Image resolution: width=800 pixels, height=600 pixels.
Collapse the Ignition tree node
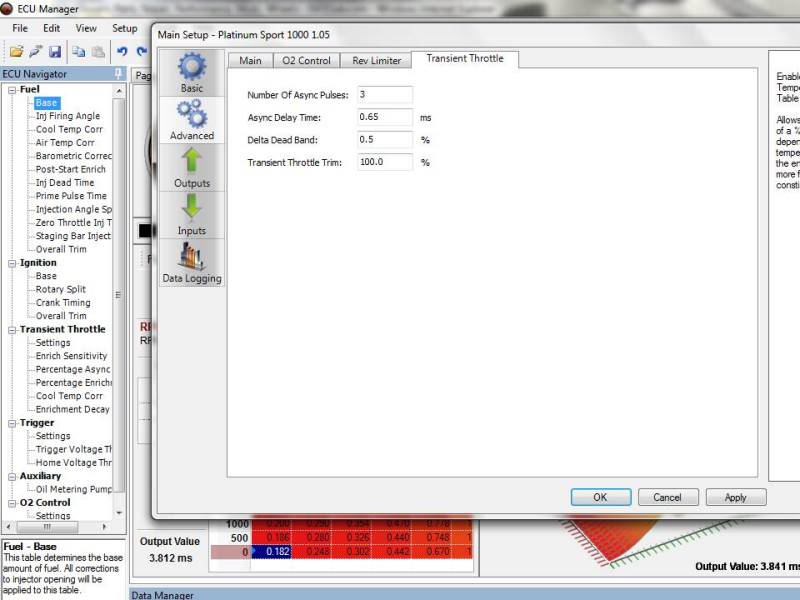12,264
